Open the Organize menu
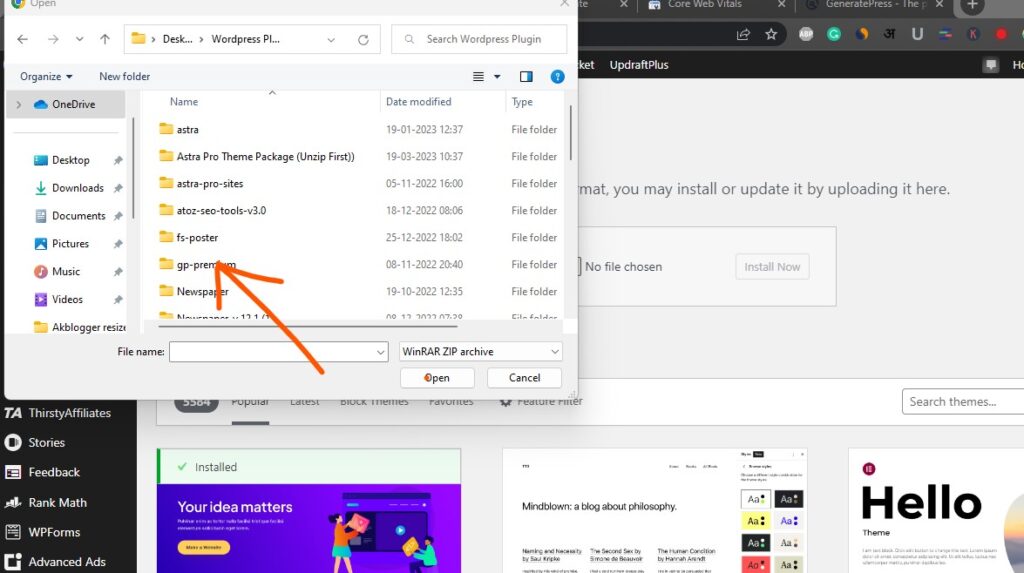 (46, 76)
